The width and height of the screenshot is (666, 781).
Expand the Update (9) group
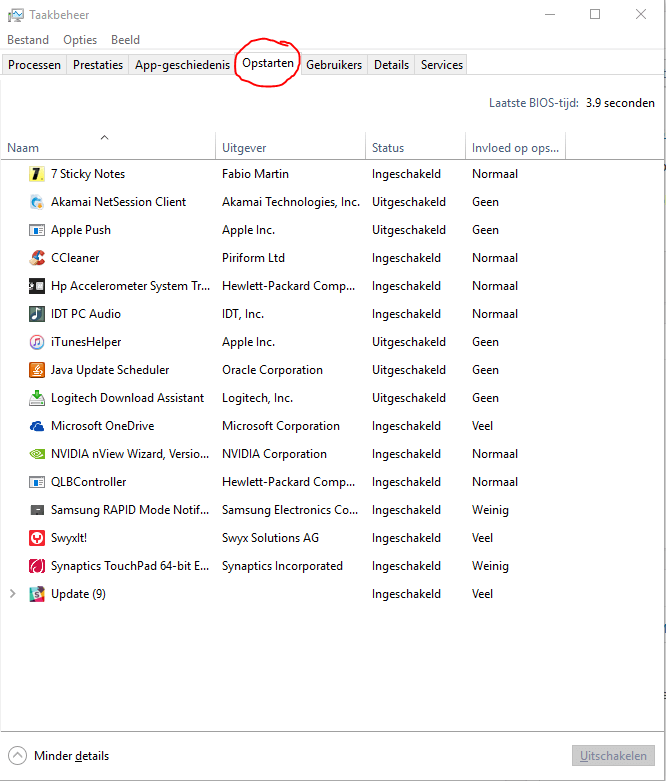(x=13, y=594)
